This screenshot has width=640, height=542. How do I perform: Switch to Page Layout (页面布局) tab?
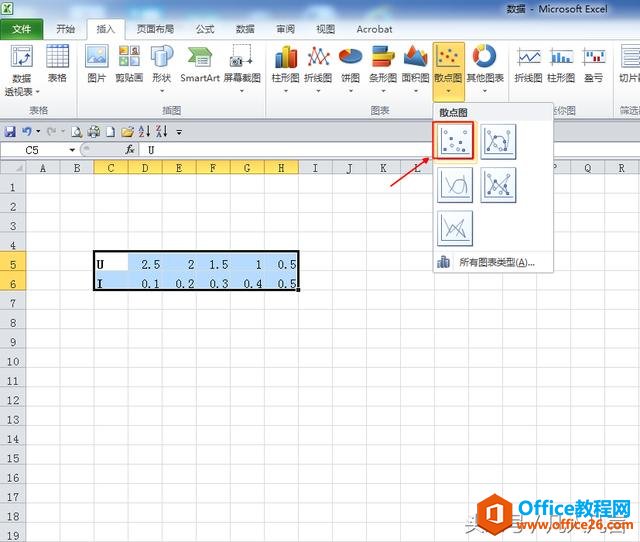pyautogui.click(x=155, y=29)
